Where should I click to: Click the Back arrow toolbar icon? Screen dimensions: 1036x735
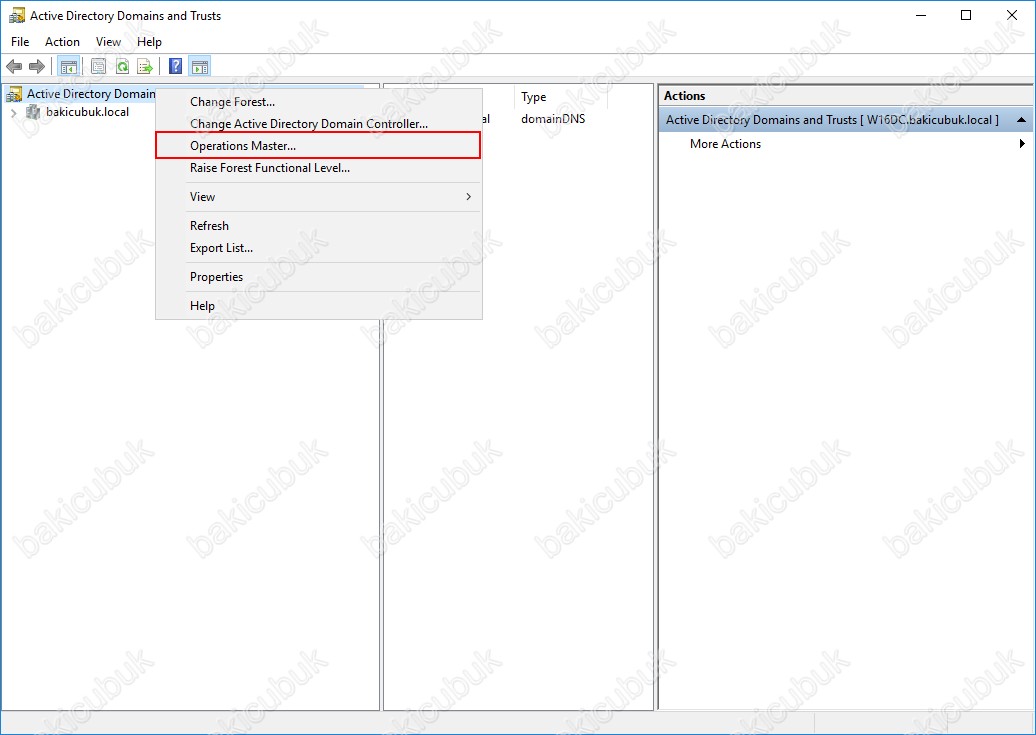tap(14, 66)
